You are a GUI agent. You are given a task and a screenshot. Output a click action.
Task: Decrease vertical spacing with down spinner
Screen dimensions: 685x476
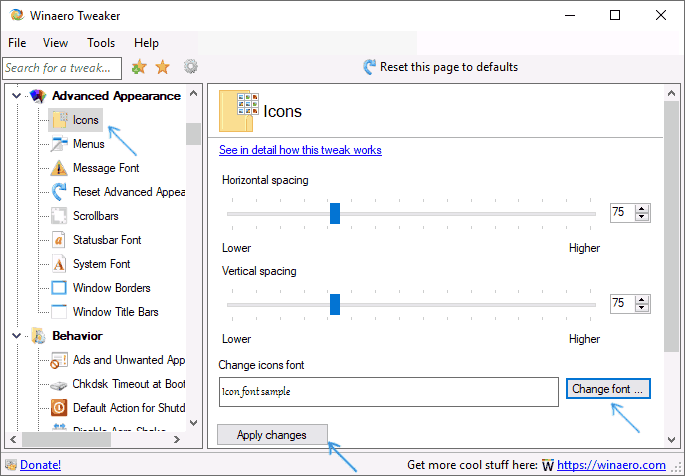coord(642,307)
